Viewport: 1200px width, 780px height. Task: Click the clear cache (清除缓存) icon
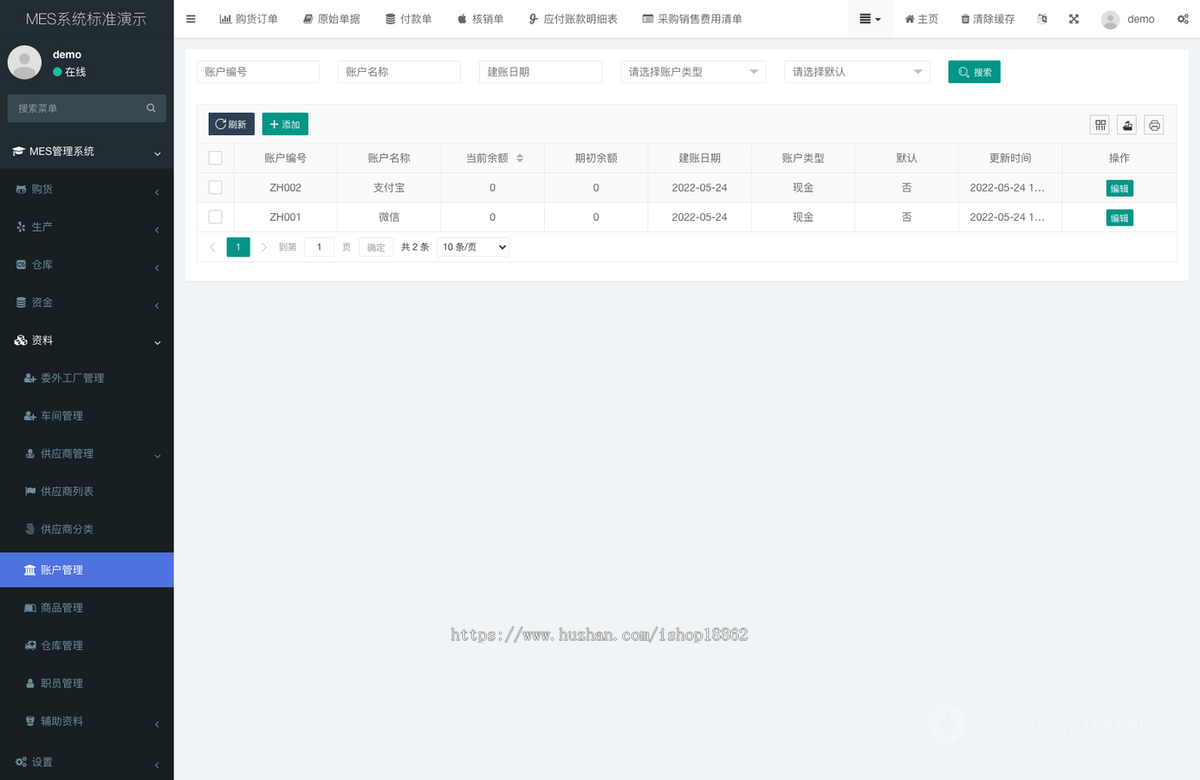[x=986, y=18]
